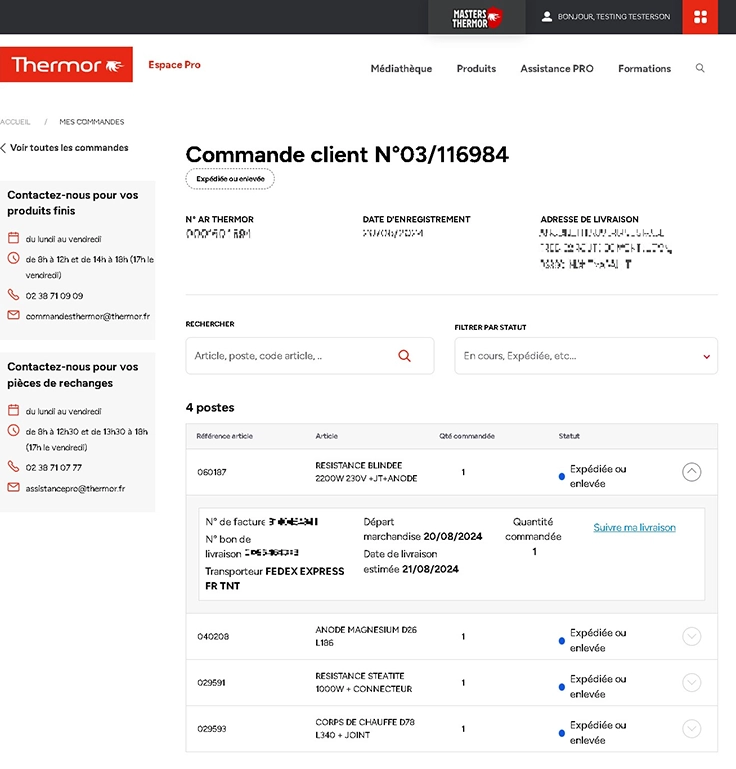Expand the 029591 Resistance Steatite row
The image size is (736, 769).
[691, 682]
